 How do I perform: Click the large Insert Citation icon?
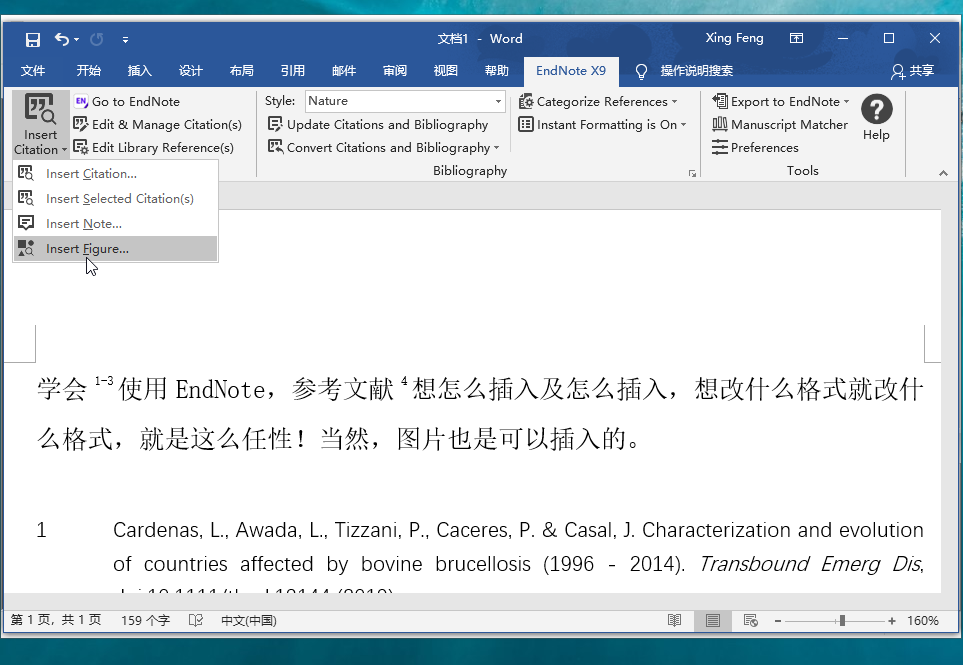tap(40, 109)
